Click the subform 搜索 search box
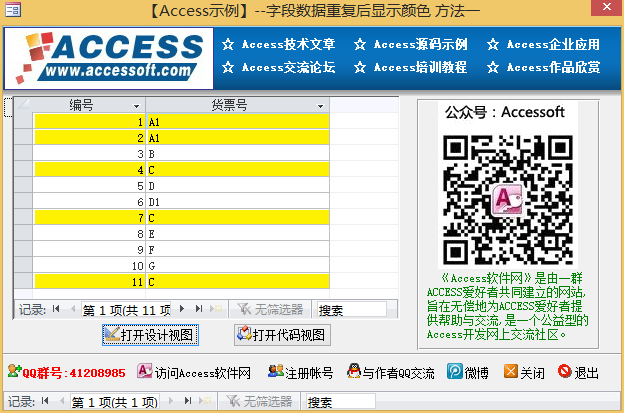 pyautogui.click(x=352, y=310)
